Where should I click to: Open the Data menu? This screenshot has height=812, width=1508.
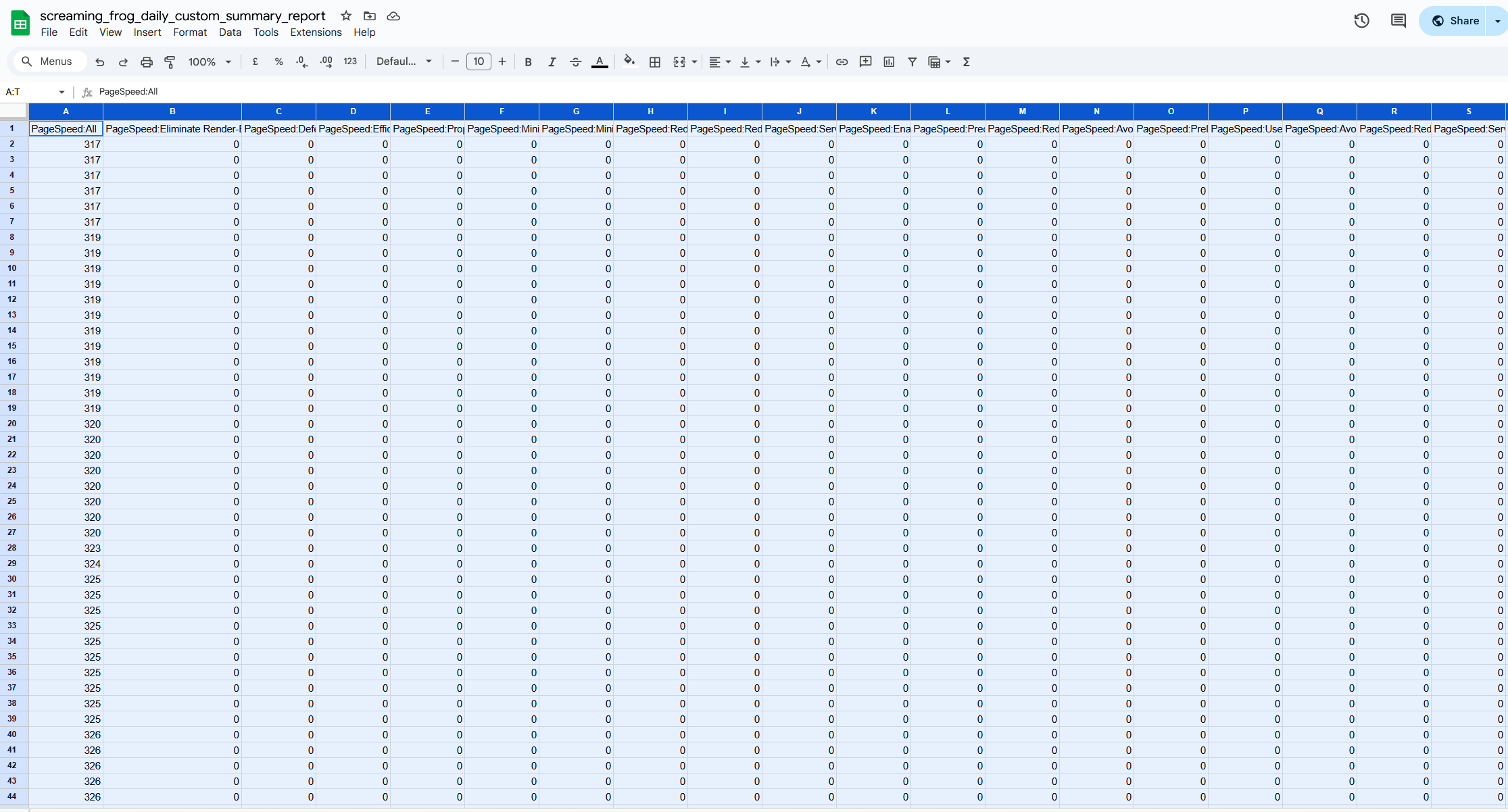click(x=230, y=32)
